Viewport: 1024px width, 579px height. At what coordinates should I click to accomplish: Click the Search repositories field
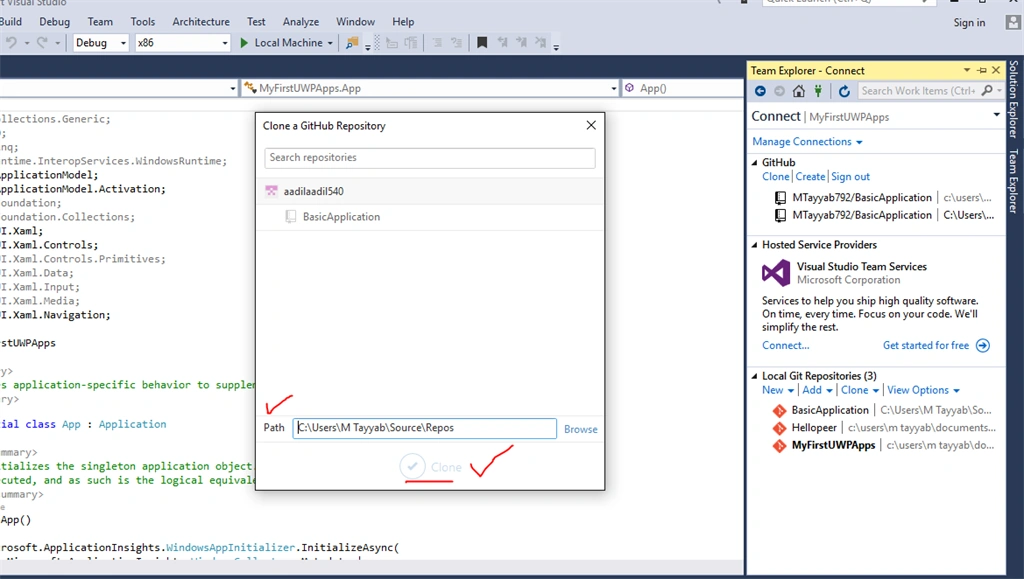click(x=430, y=157)
